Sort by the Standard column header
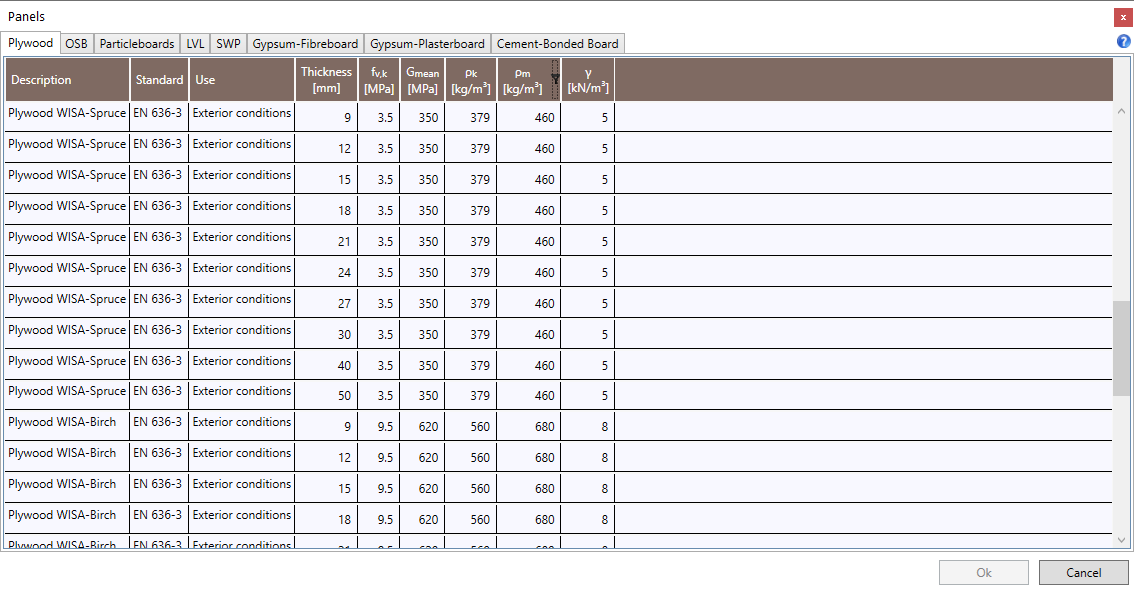This screenshot has width=1134, height=592. (159, 80)
